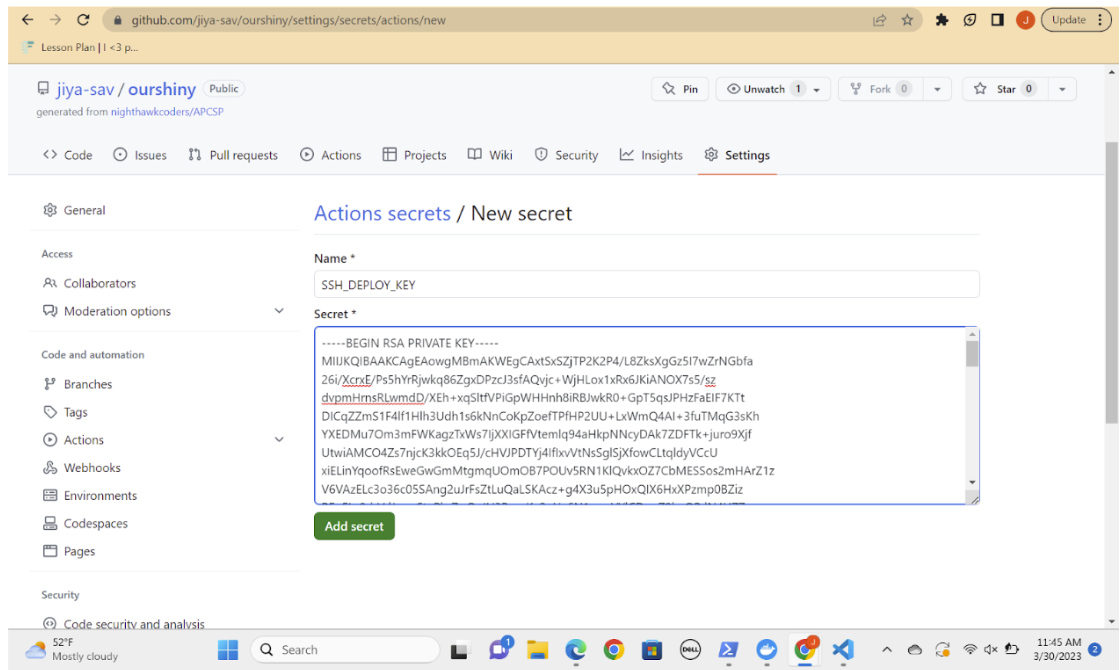This screenshot has height=670, width=1120.
Task: Open Microsoft Store from the taskbar
Action: click(651, 650)
